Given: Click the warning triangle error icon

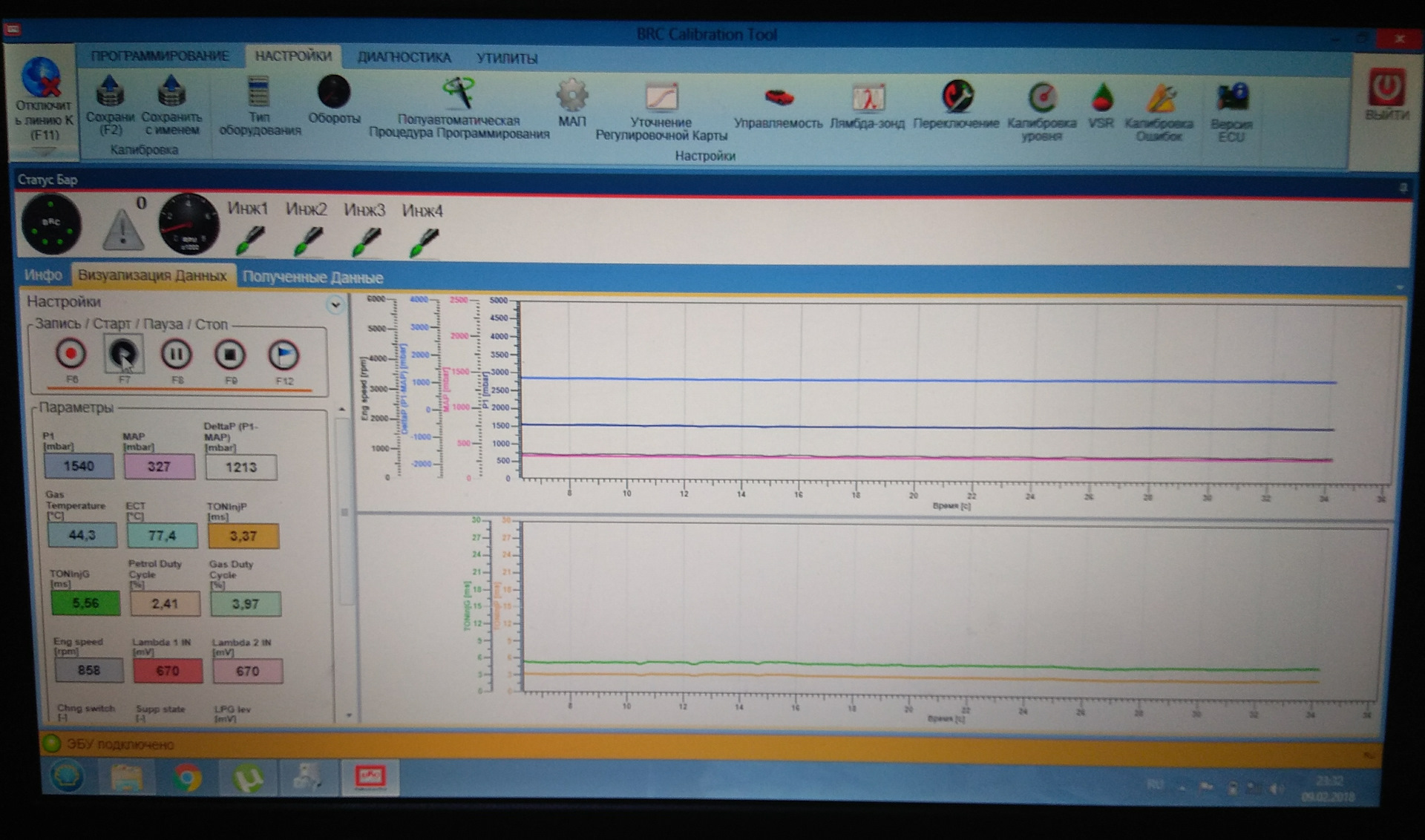Looking at the screenshot, I should pyautogui.click(x=122, y=229).
